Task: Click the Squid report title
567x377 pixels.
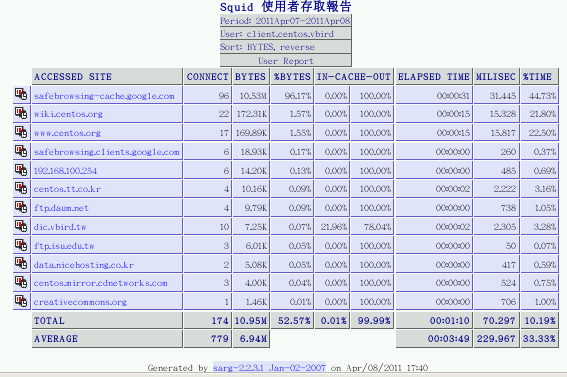Action: (x=286, y=7)
